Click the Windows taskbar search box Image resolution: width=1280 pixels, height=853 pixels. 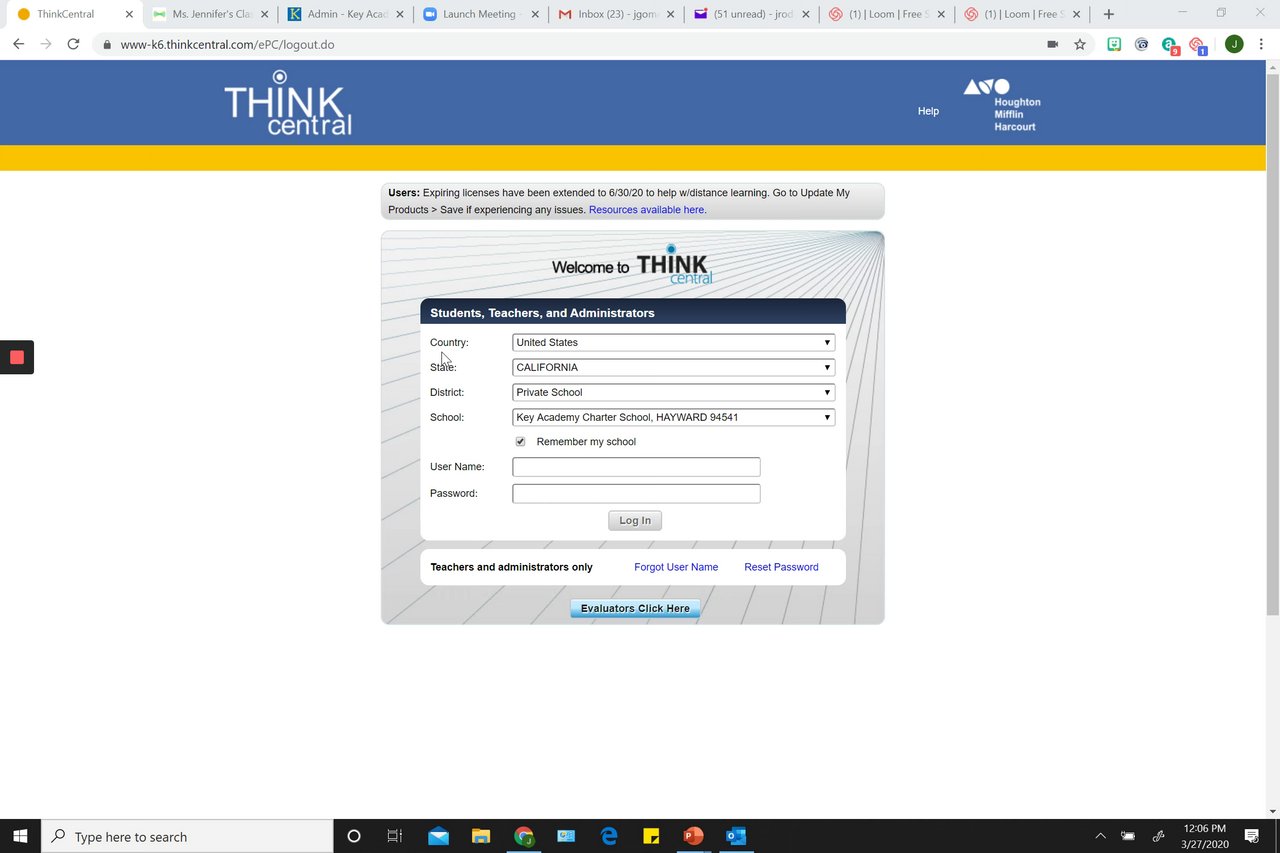click(x=187, y=836)
